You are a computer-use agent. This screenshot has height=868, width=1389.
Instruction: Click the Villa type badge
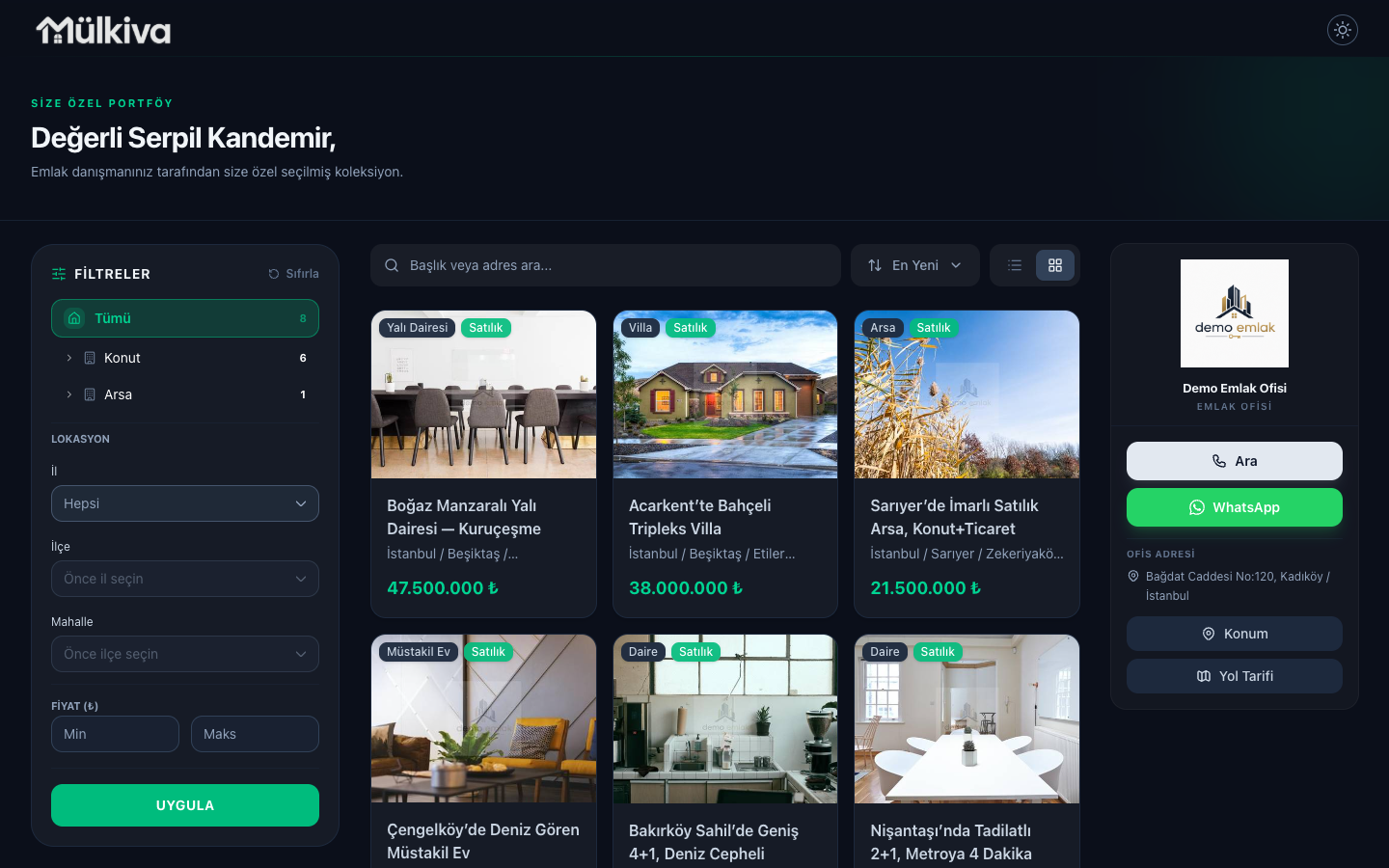coord(640,328)
